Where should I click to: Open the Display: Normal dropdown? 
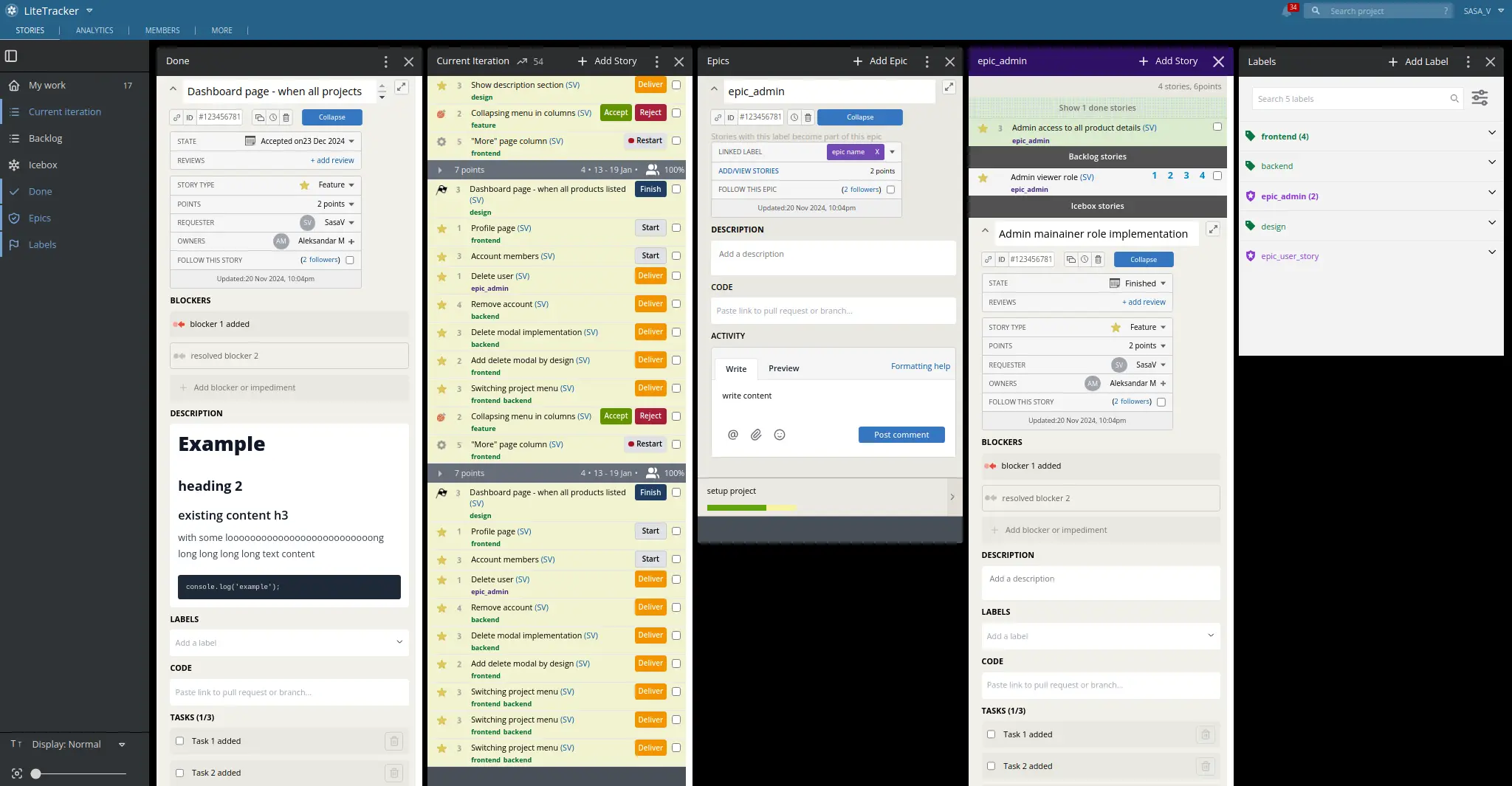pyautogui.click(x=122, y=744)
